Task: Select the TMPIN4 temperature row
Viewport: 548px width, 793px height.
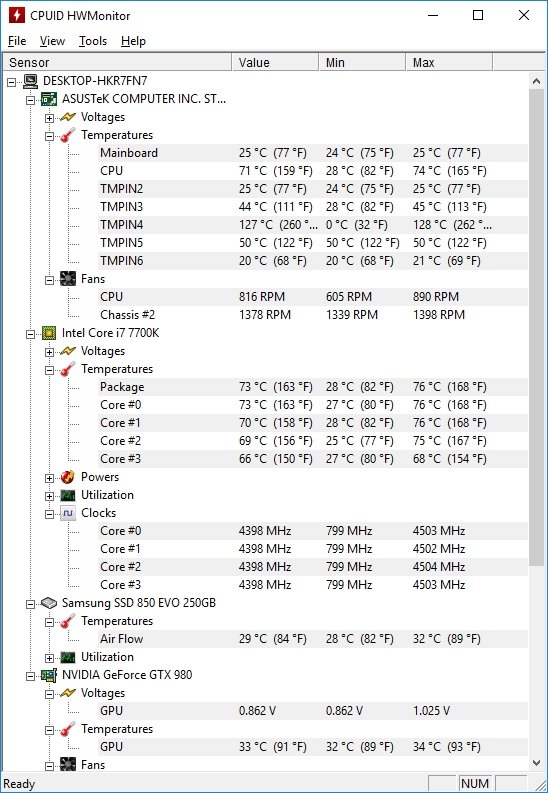Action: coord(313,225)
